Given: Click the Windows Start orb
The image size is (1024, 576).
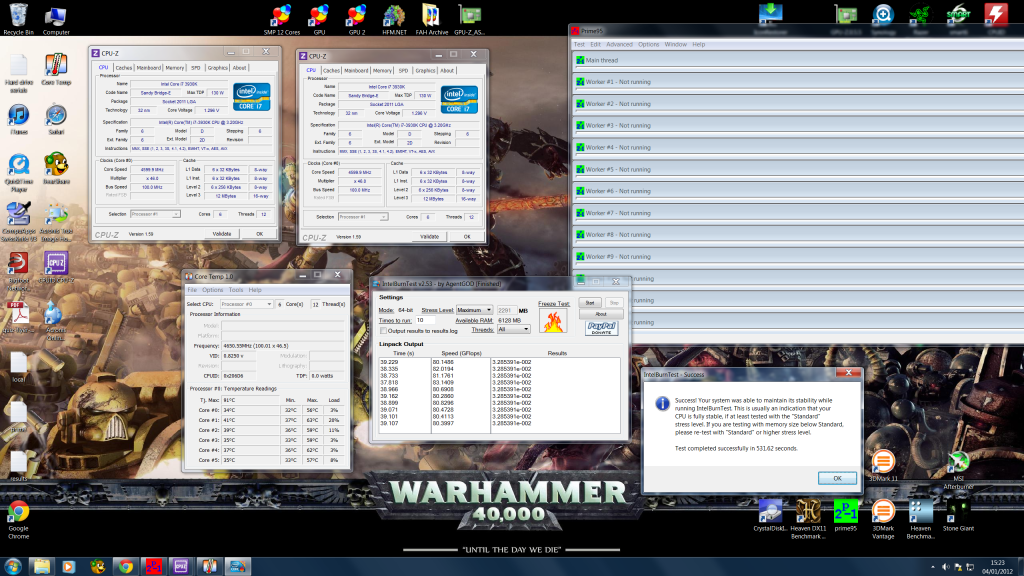Looking at the screenshot, I should pos(14,565).
